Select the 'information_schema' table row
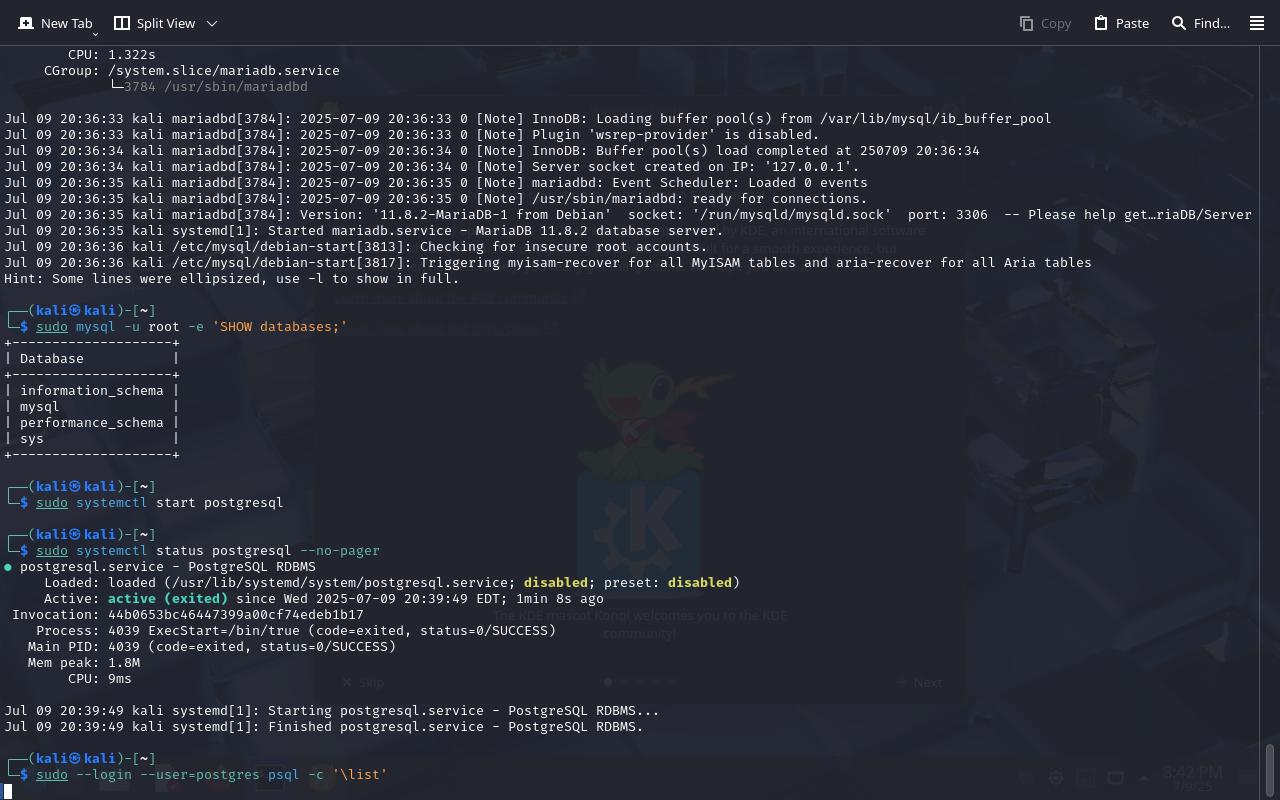 (92, 391)
